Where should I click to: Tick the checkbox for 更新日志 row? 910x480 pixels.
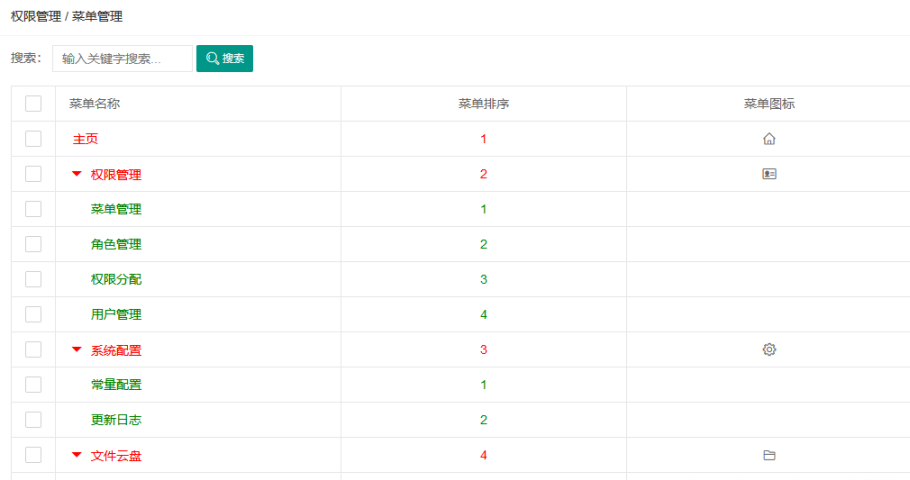[33, 420]
